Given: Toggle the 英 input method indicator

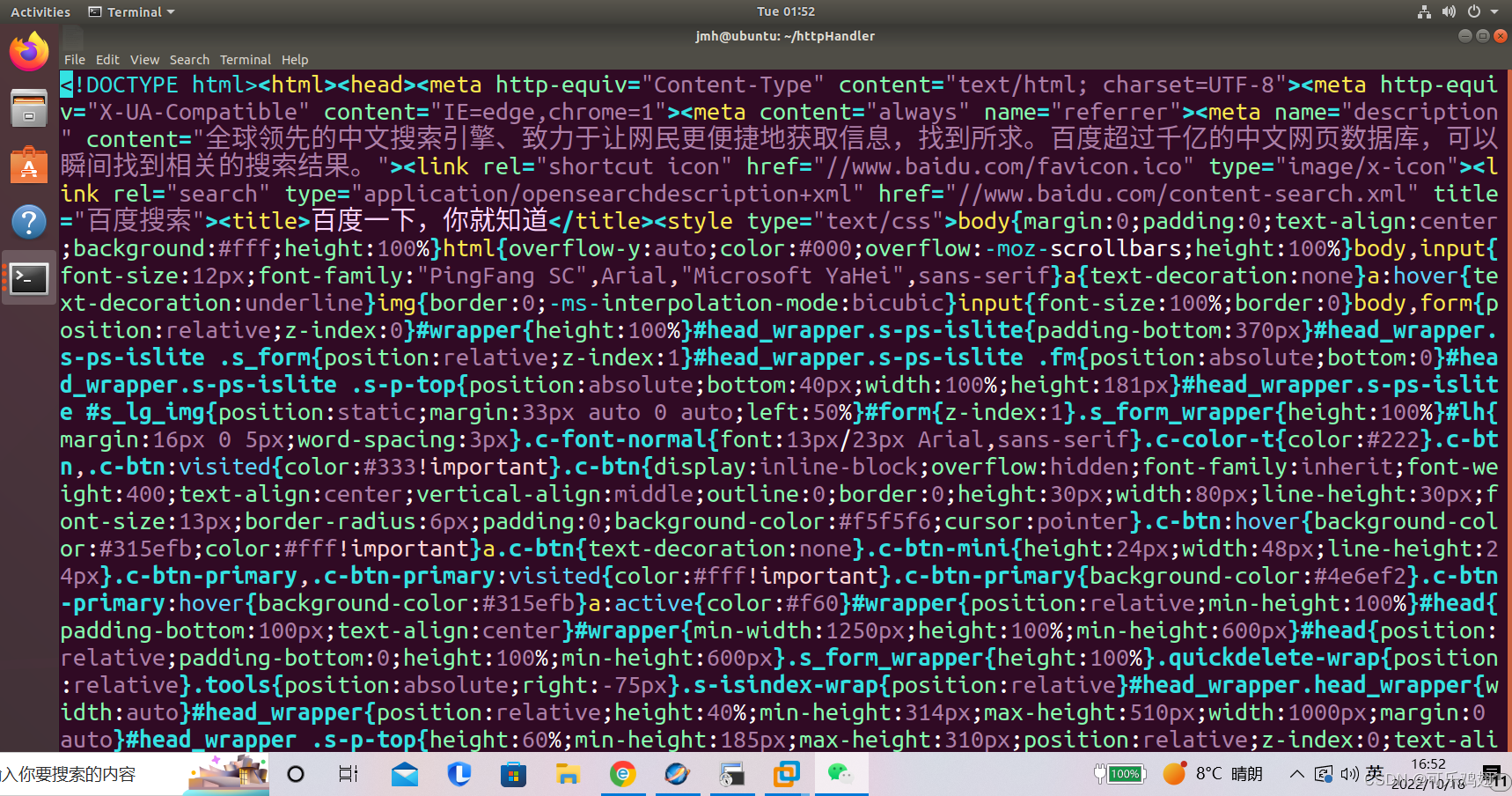Looking at the screenshot, I should tap(1375, 773).
